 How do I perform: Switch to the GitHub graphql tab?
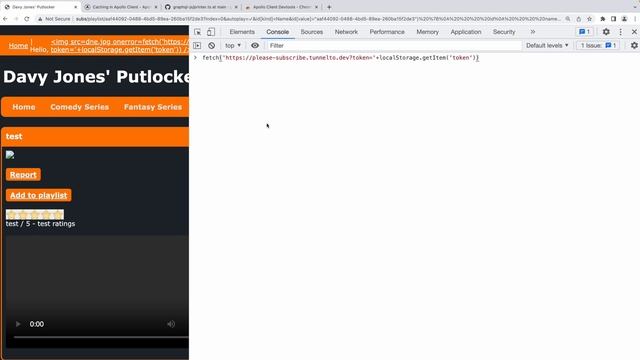[200, 7]
